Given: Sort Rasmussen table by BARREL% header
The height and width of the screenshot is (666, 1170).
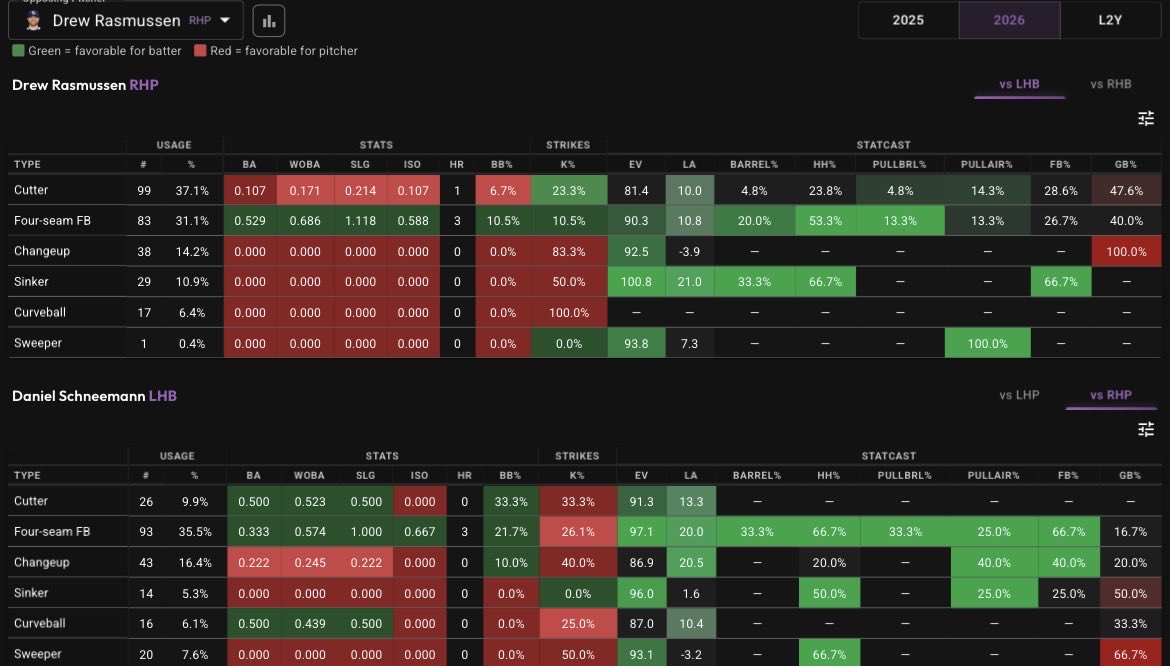Looking at the screenshot, I should [x=754, y=164].
